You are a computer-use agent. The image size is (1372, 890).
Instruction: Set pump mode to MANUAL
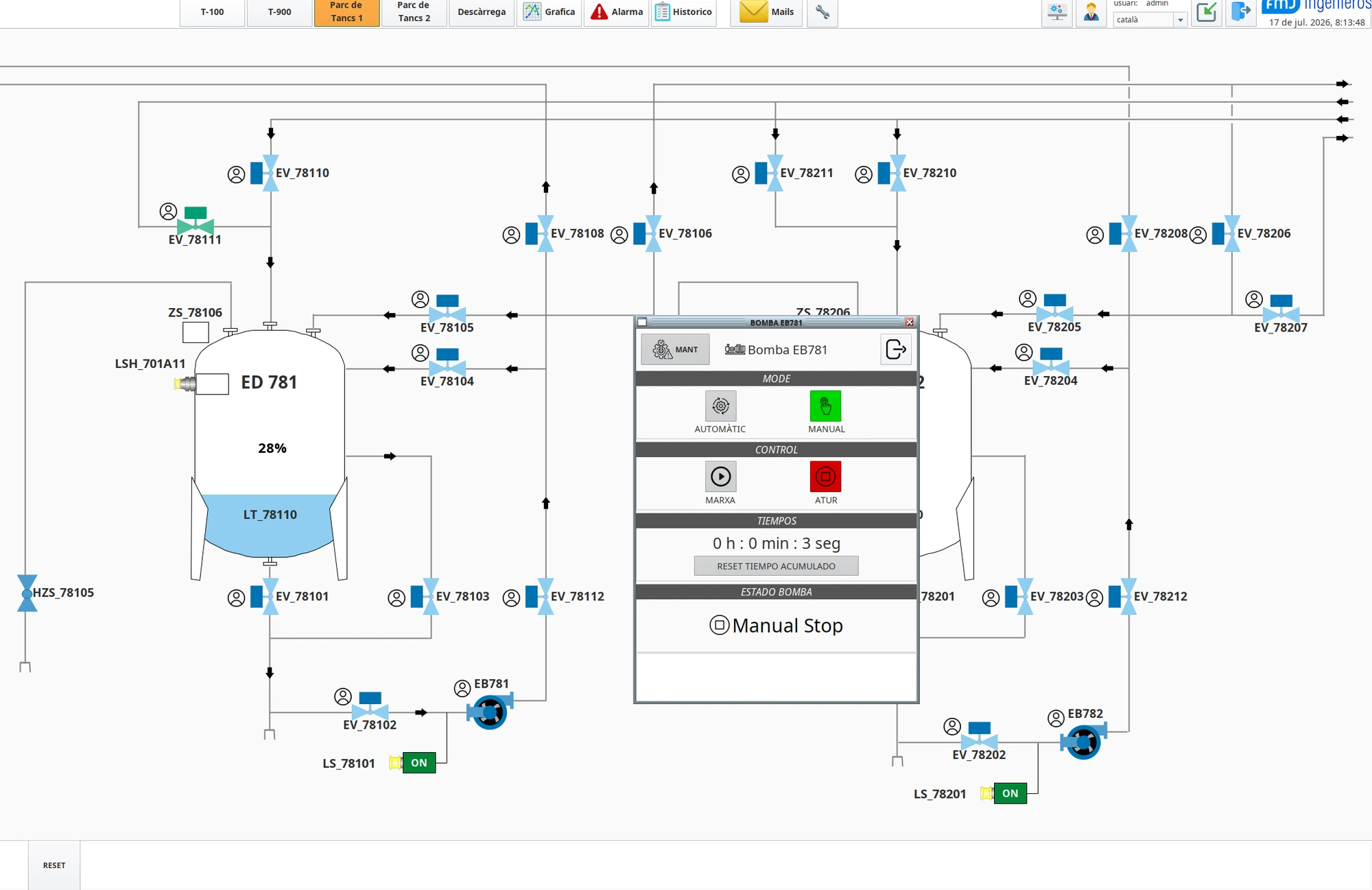point(825,406)
